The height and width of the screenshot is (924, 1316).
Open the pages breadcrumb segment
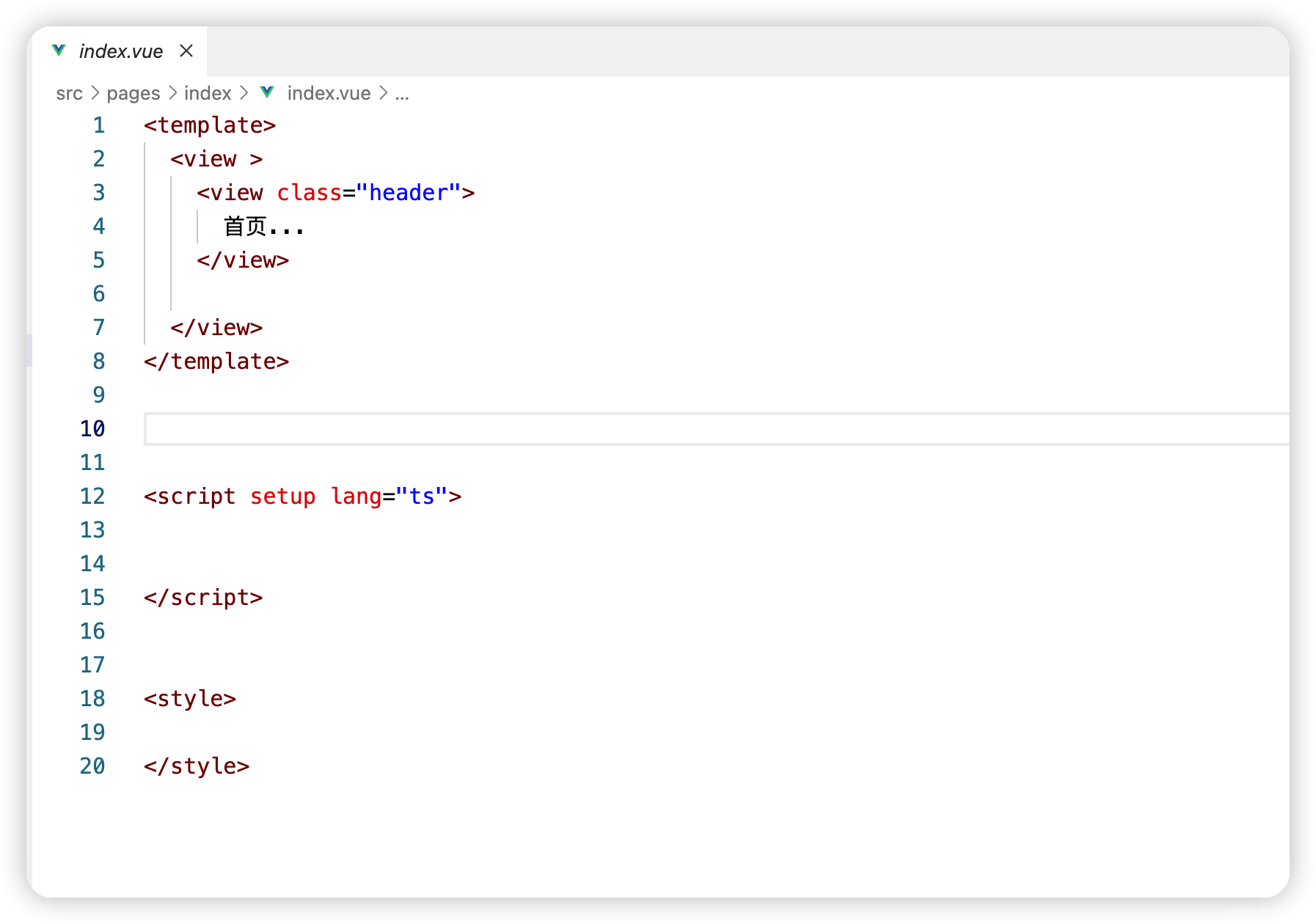[133, 93]
